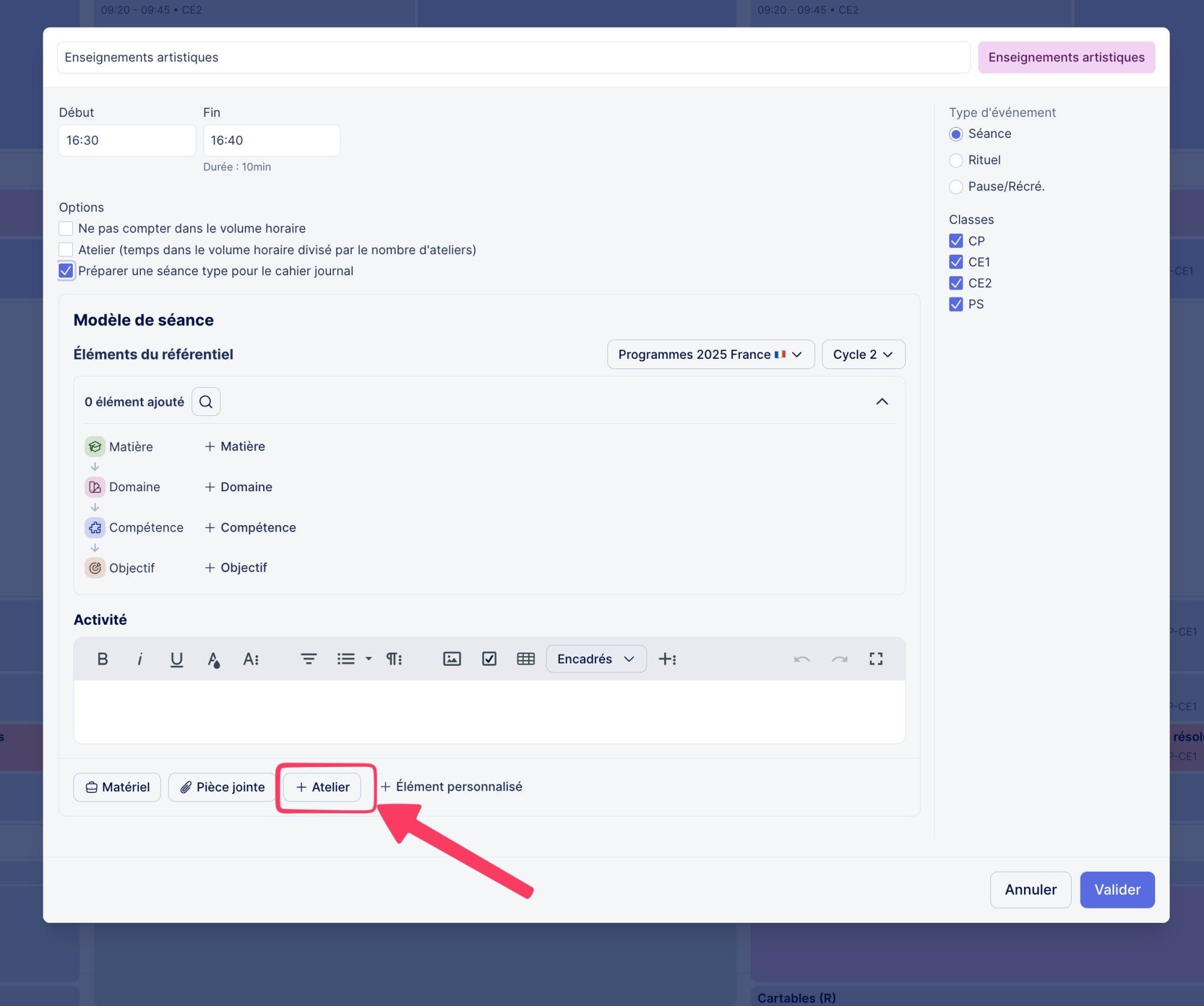Image resolution: width=1204 pixels, height=1006 pixels.
Task: Attach a Pièce jointe
Action: point(222,787)
